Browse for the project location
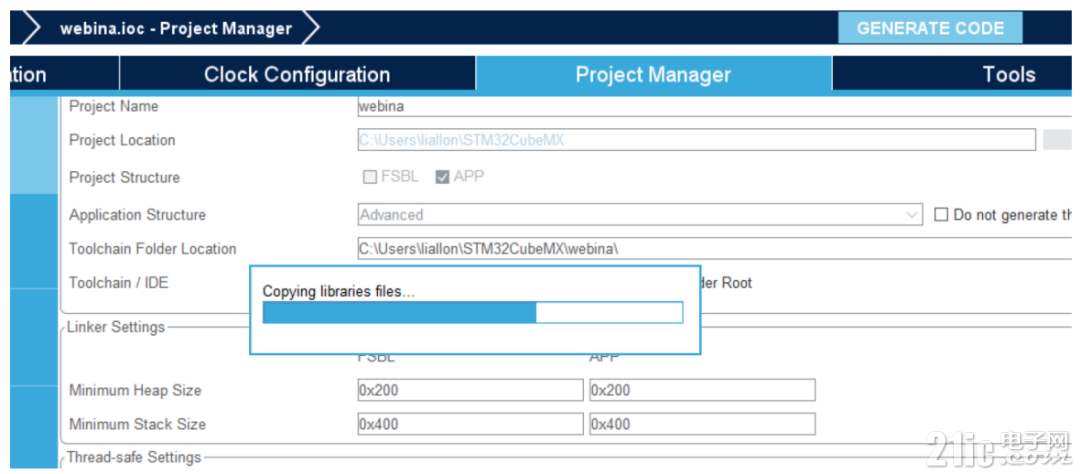Screen dimensions: 1080x474 pyautogui.click(x=1057, y=140)
